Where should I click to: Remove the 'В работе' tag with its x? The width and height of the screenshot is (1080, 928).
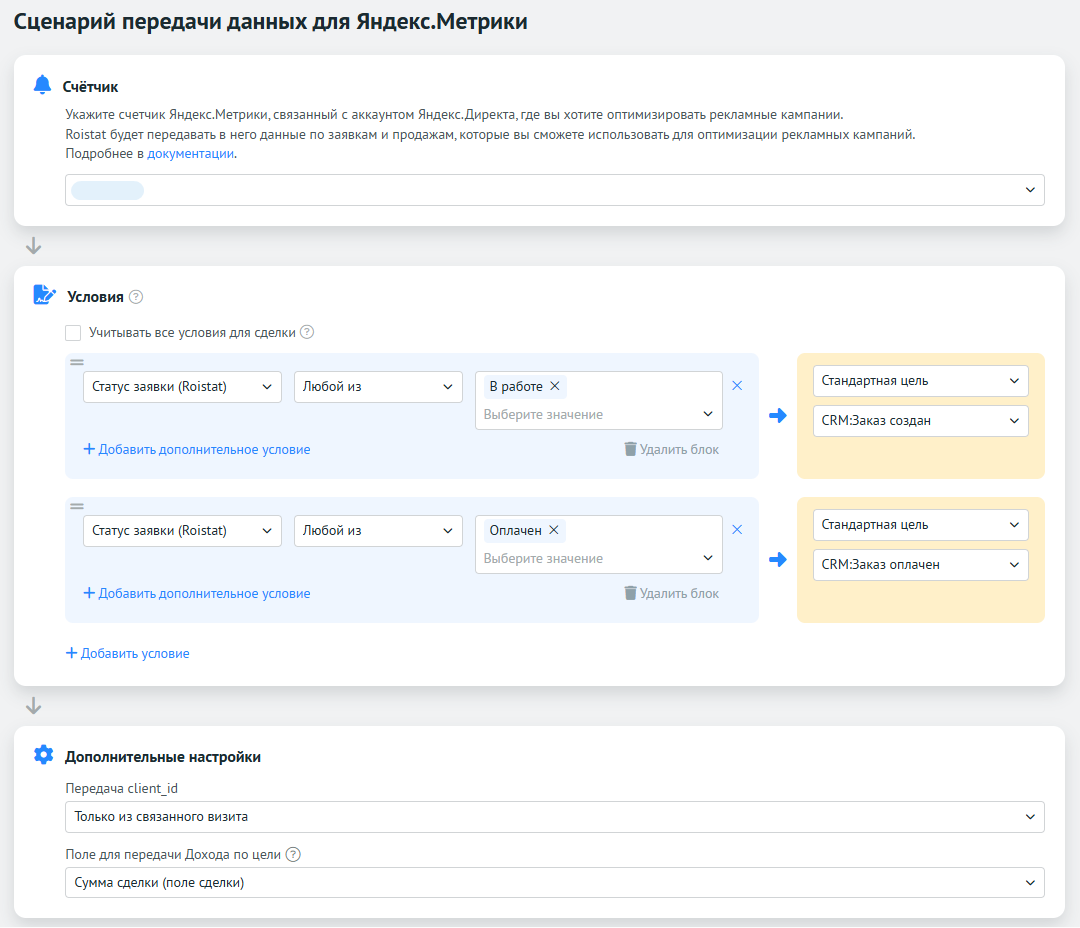554,386
